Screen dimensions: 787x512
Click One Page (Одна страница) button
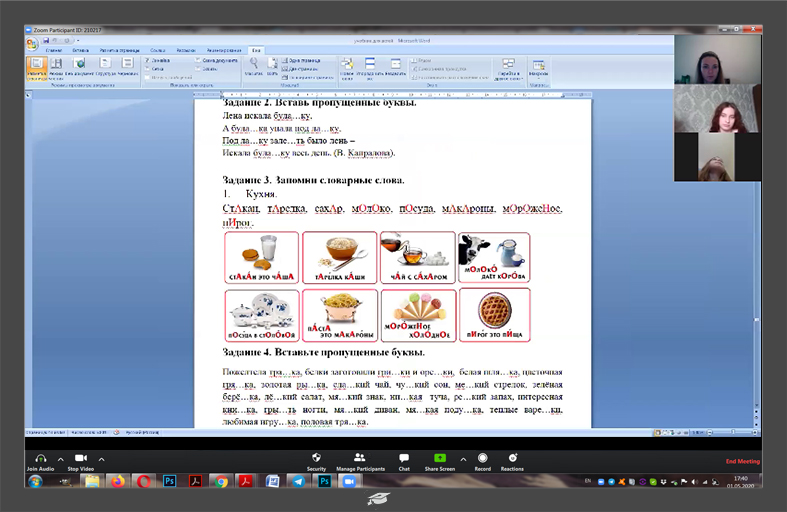(x=301, y=60)
